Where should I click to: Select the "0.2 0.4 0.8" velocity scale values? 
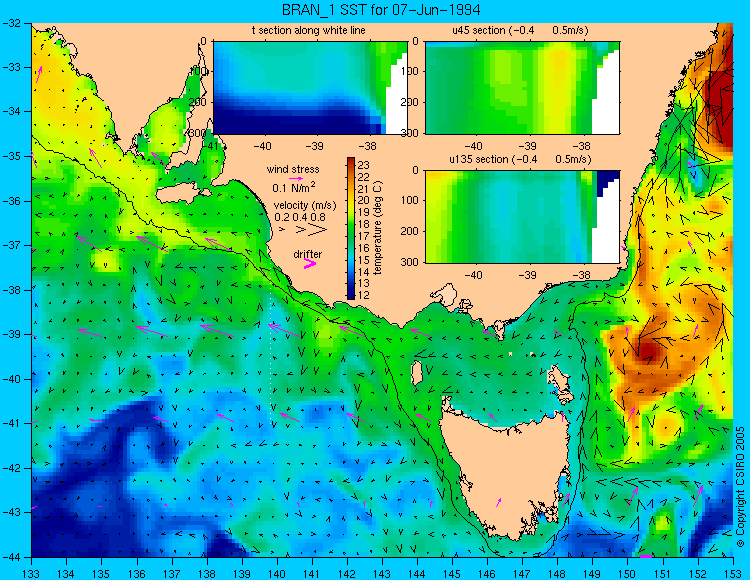(x=300, y=217)
